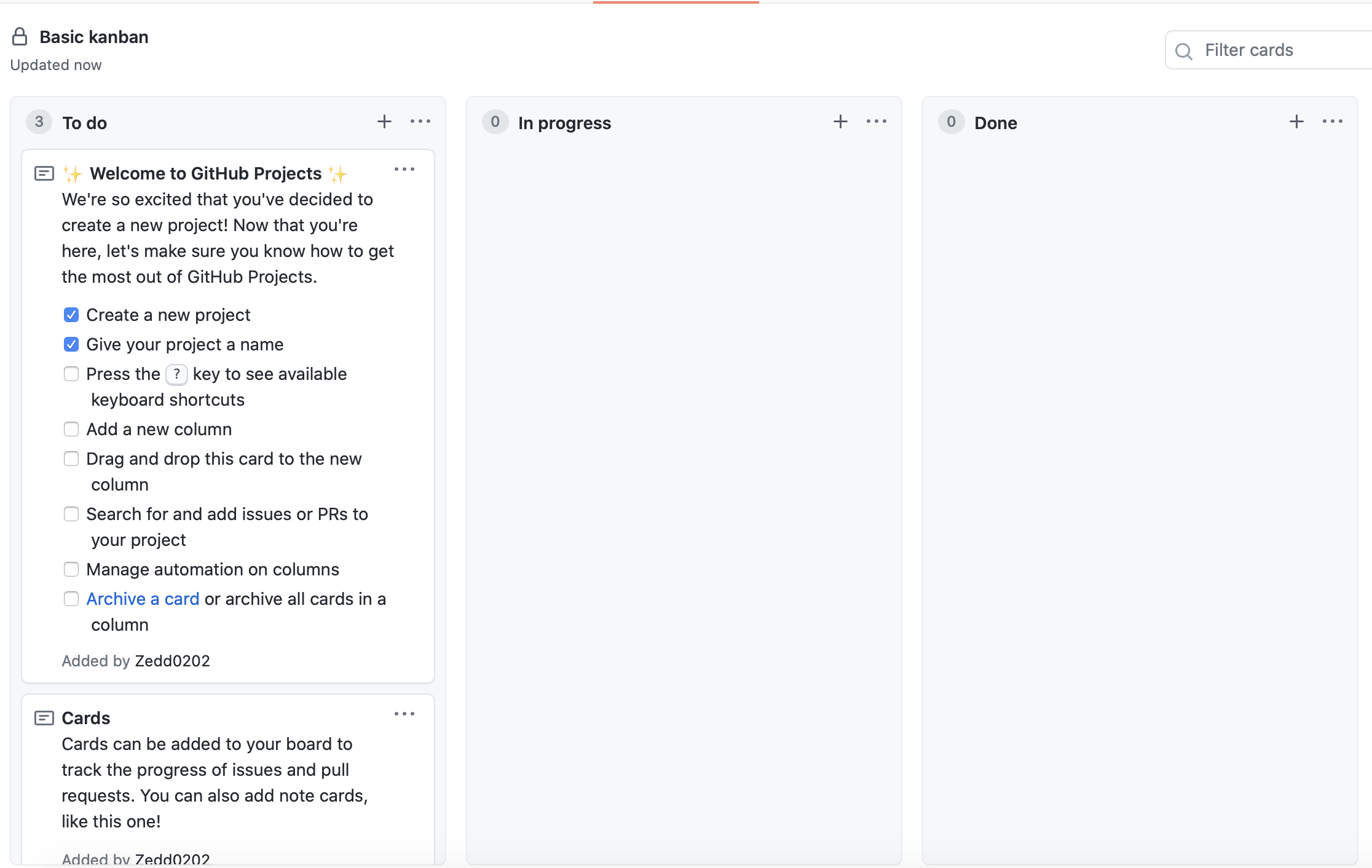Open the Welcome to GitHub Projects card menu
The image size is (1372, 868).
pos(404,169)
